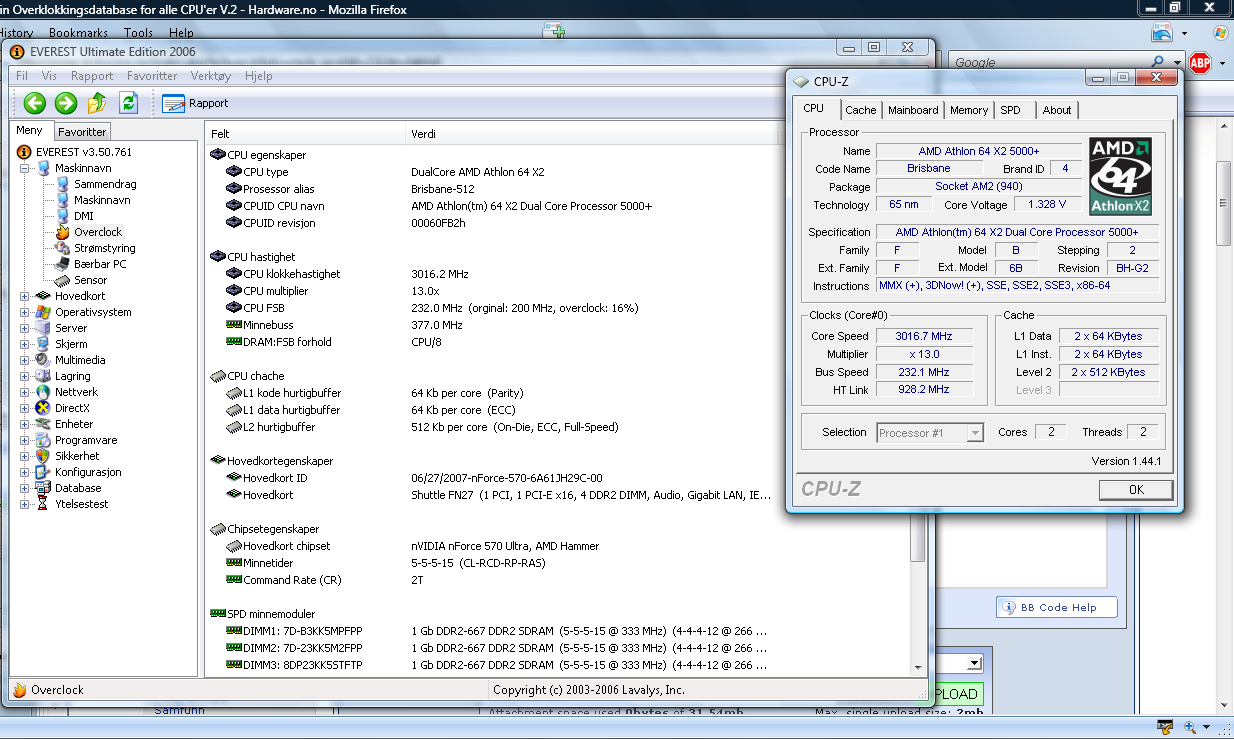The height and width of the screenshot is (739, 1234).
Task: Expand the Multimedia tree node
Action: [x=25, y=360]
